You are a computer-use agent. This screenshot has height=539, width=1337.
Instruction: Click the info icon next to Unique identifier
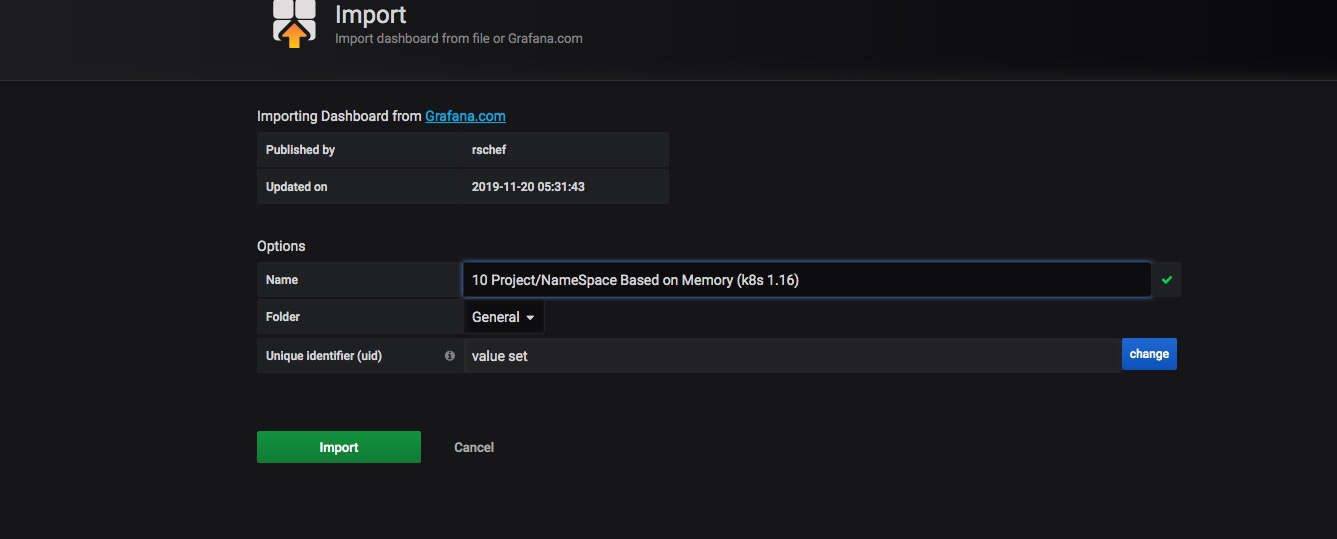(x=450, y=355)
